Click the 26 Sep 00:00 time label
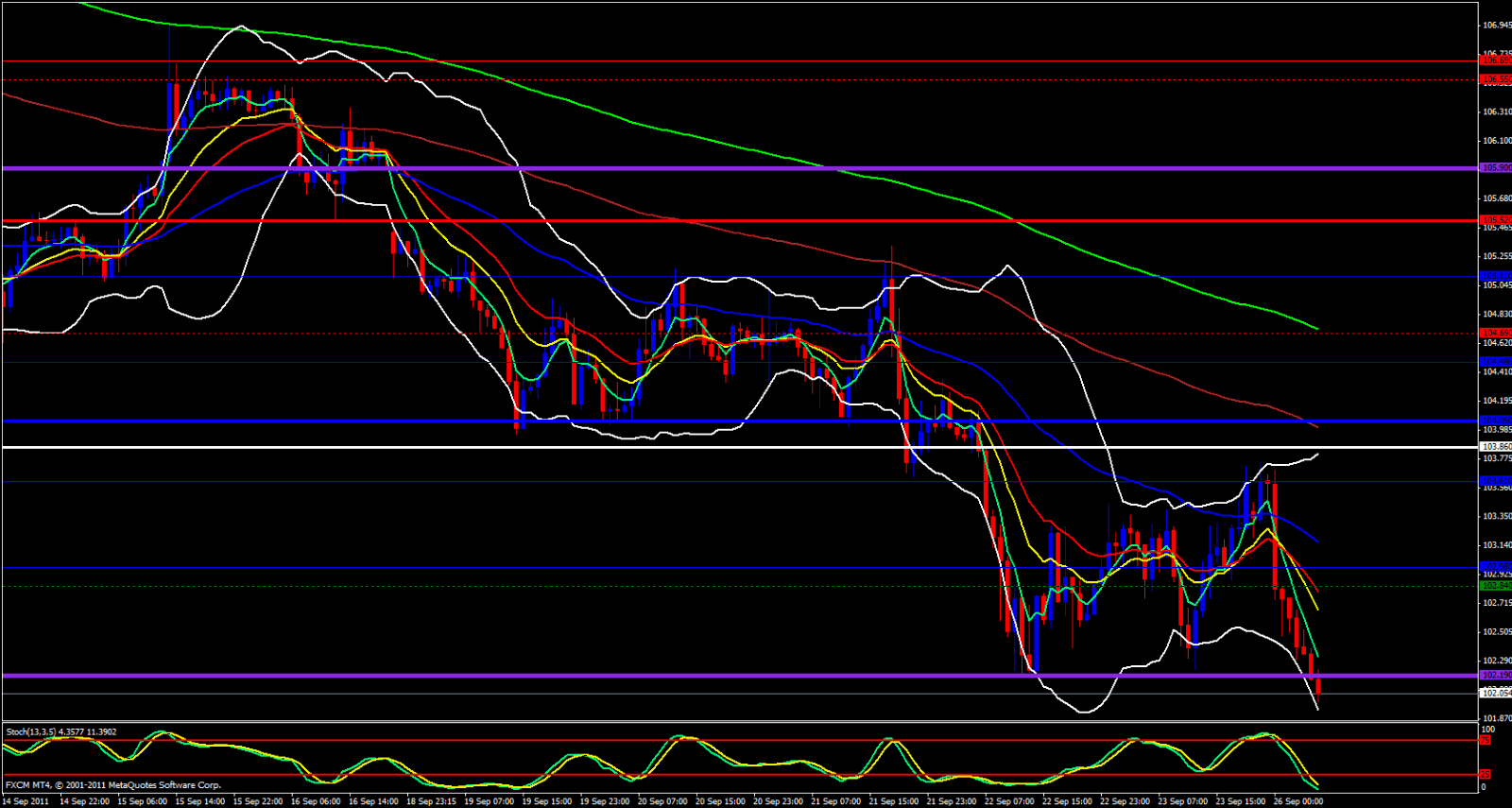This screenshot has height=808, width=1512. click(1297, 801)
